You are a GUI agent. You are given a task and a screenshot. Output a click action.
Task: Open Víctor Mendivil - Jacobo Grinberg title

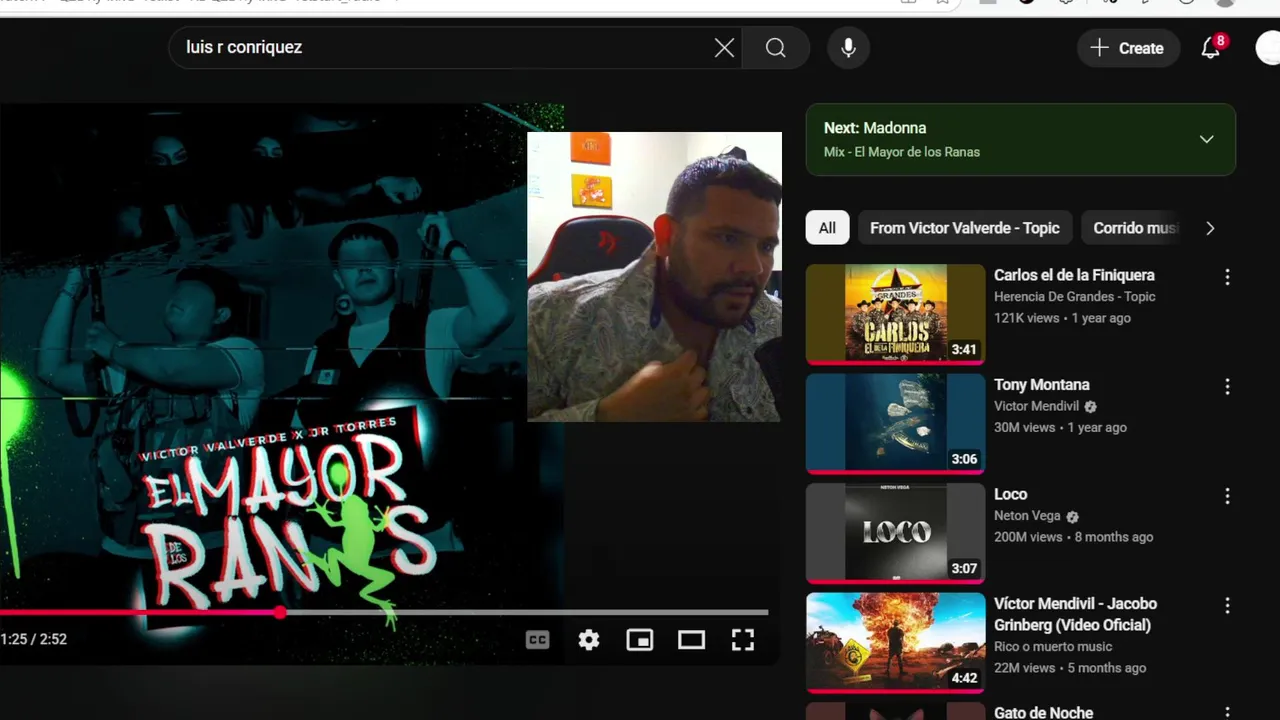point(1075,614)
